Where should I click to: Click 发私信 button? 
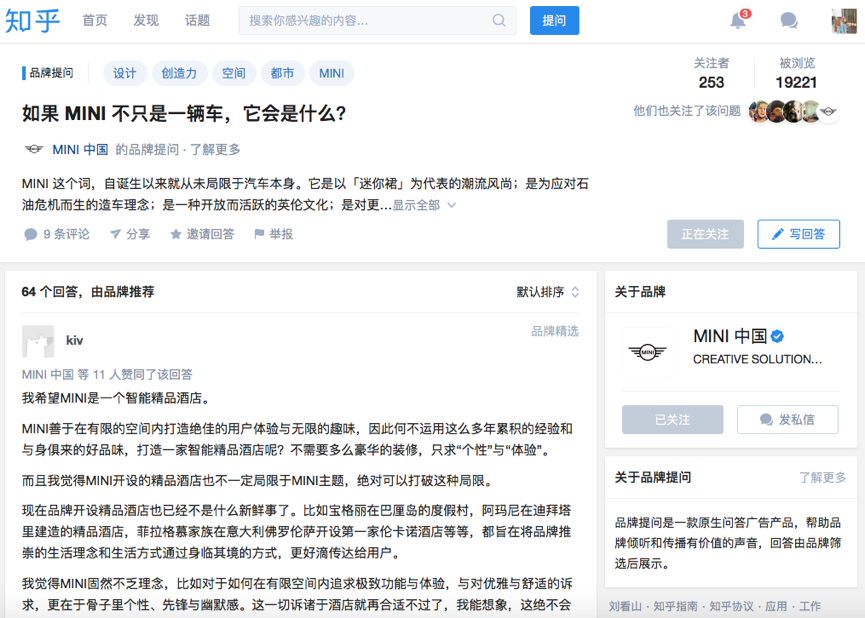pyautogui.click(x=788, y=419)
